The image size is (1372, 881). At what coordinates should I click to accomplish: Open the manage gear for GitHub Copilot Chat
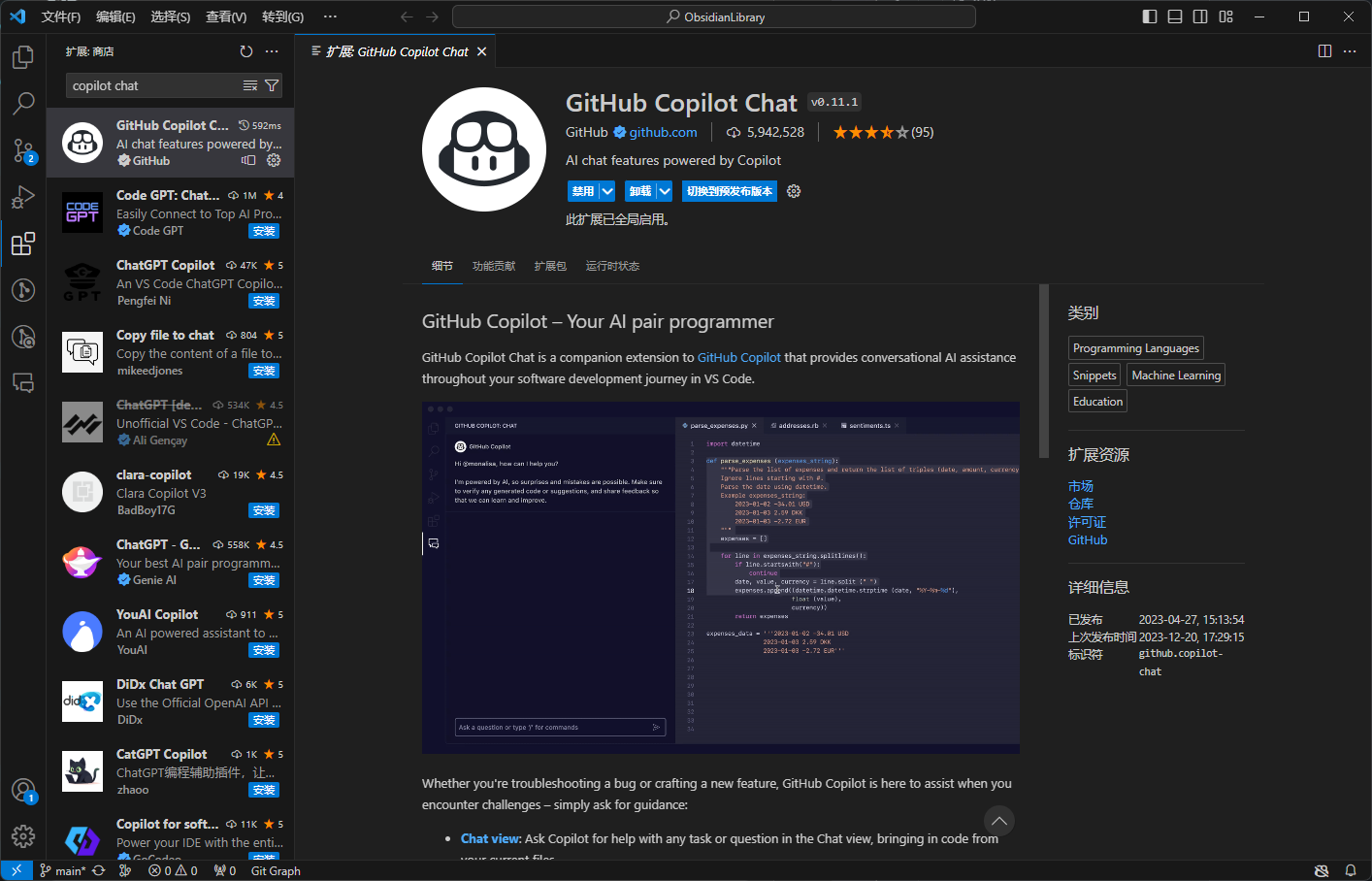274,160
